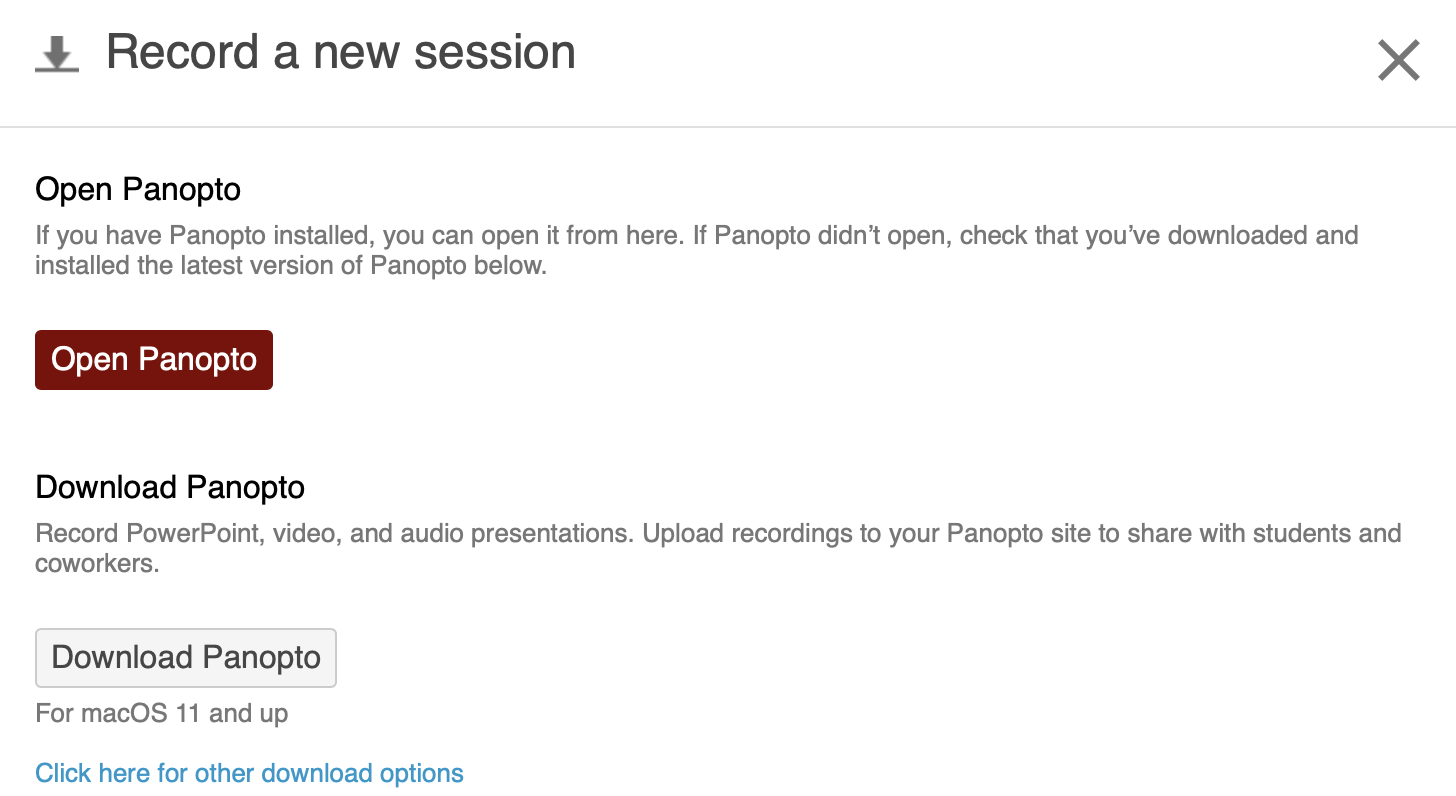Click the divider line under the dialog header
1456x796 pixels.
(728, 127)
